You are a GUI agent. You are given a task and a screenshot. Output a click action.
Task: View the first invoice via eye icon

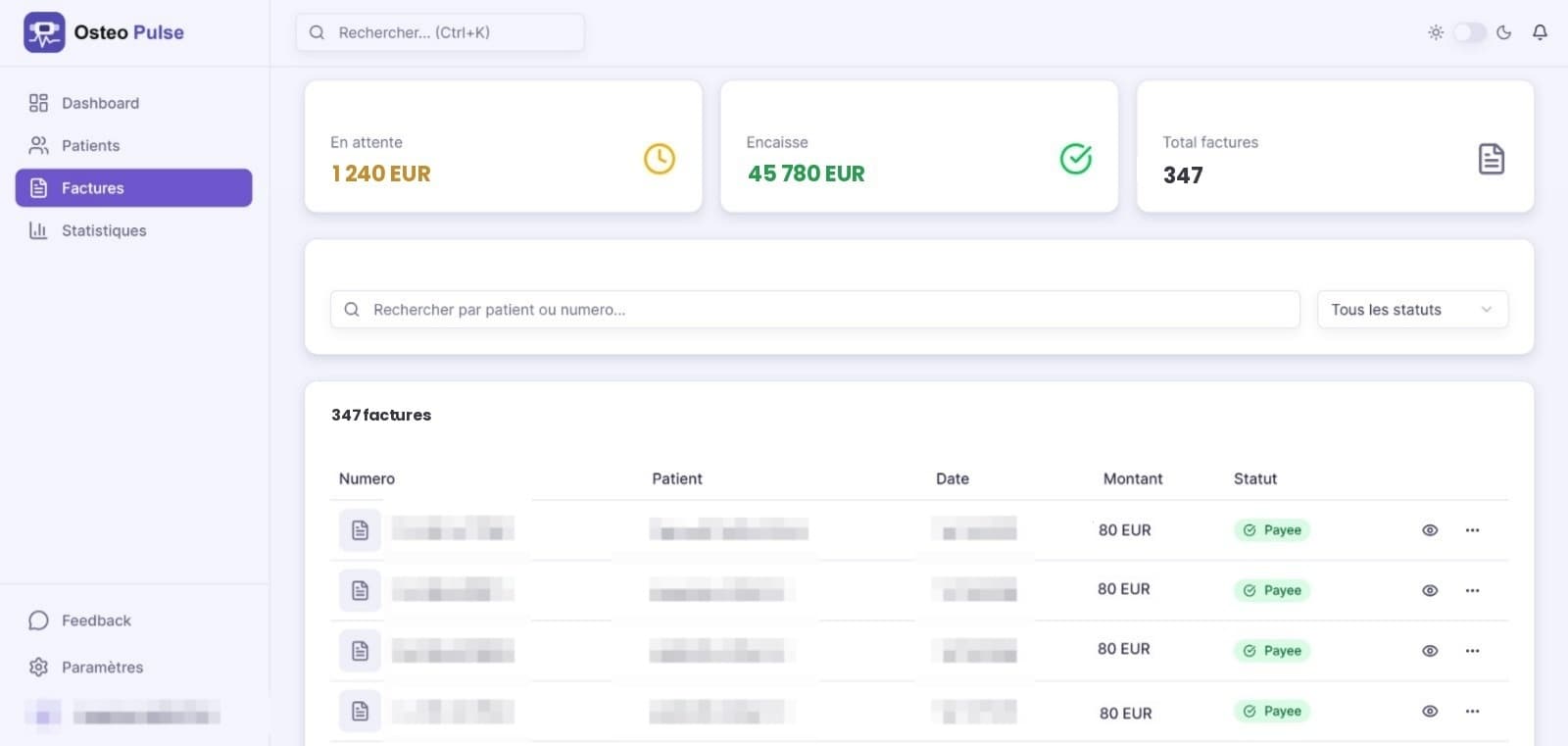[1430, 530]
